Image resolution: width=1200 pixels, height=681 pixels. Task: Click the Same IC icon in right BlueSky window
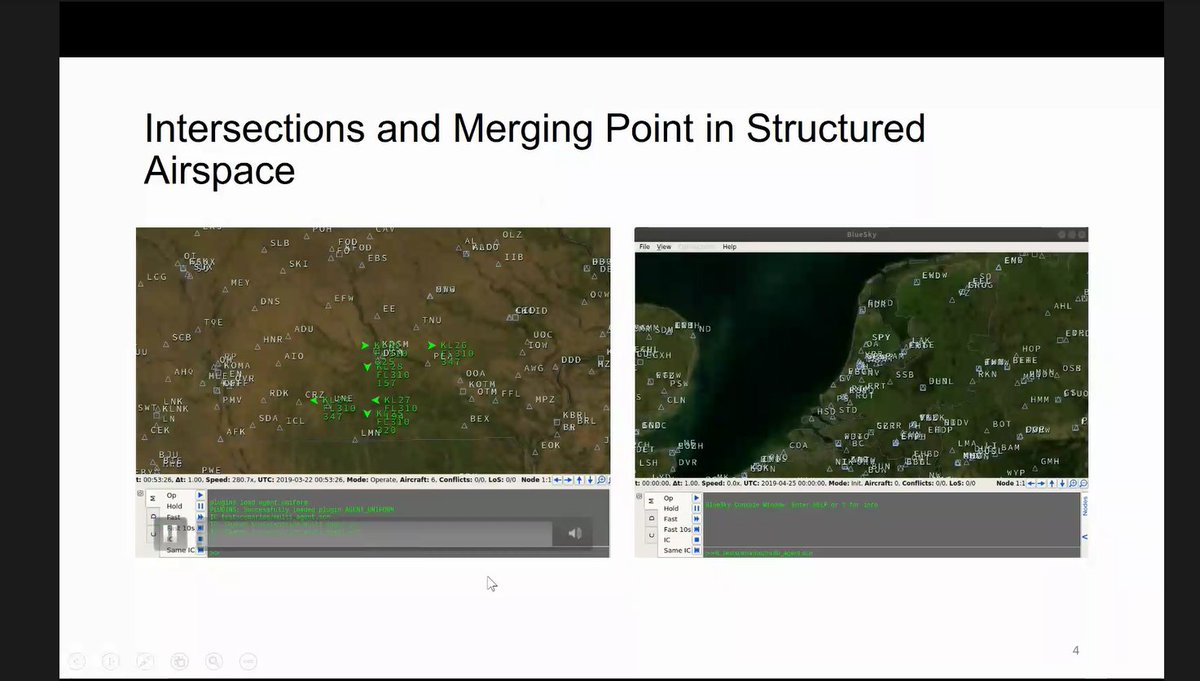(697, 550)
